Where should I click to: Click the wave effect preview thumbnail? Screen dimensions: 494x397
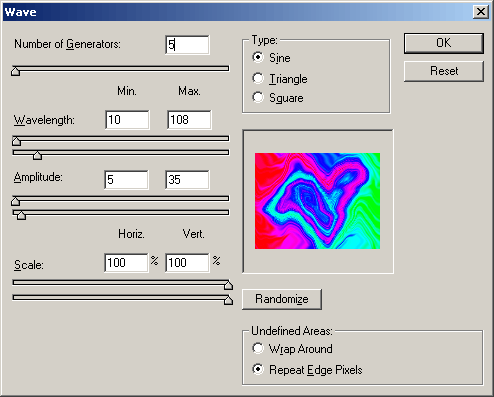317,201
